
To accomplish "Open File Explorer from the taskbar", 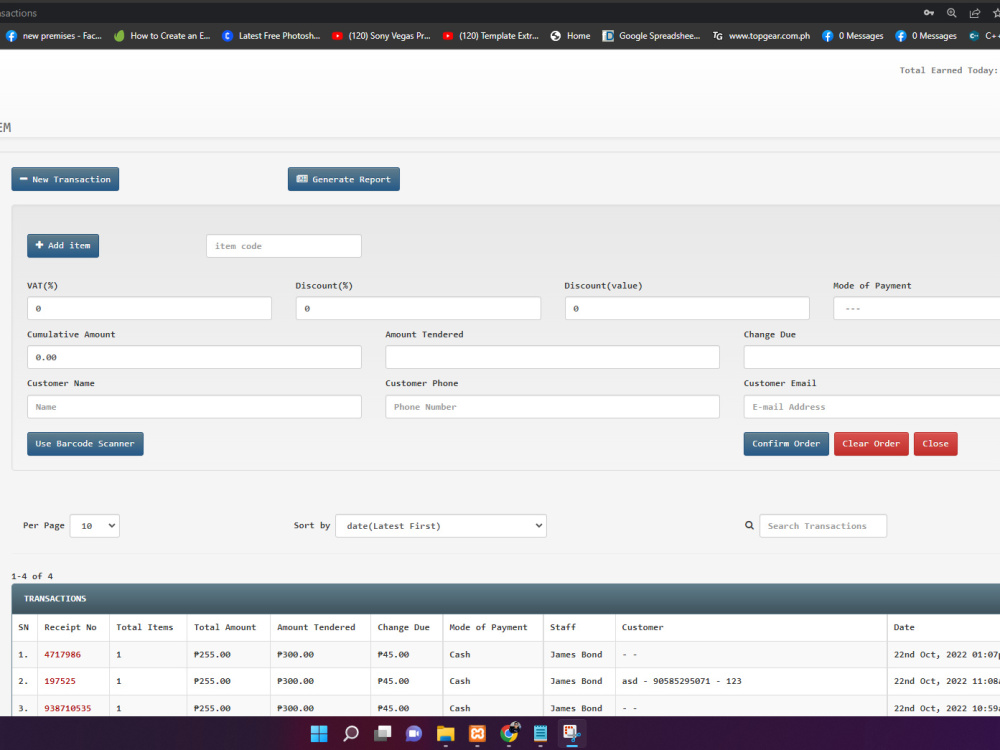I will (445, 733).
